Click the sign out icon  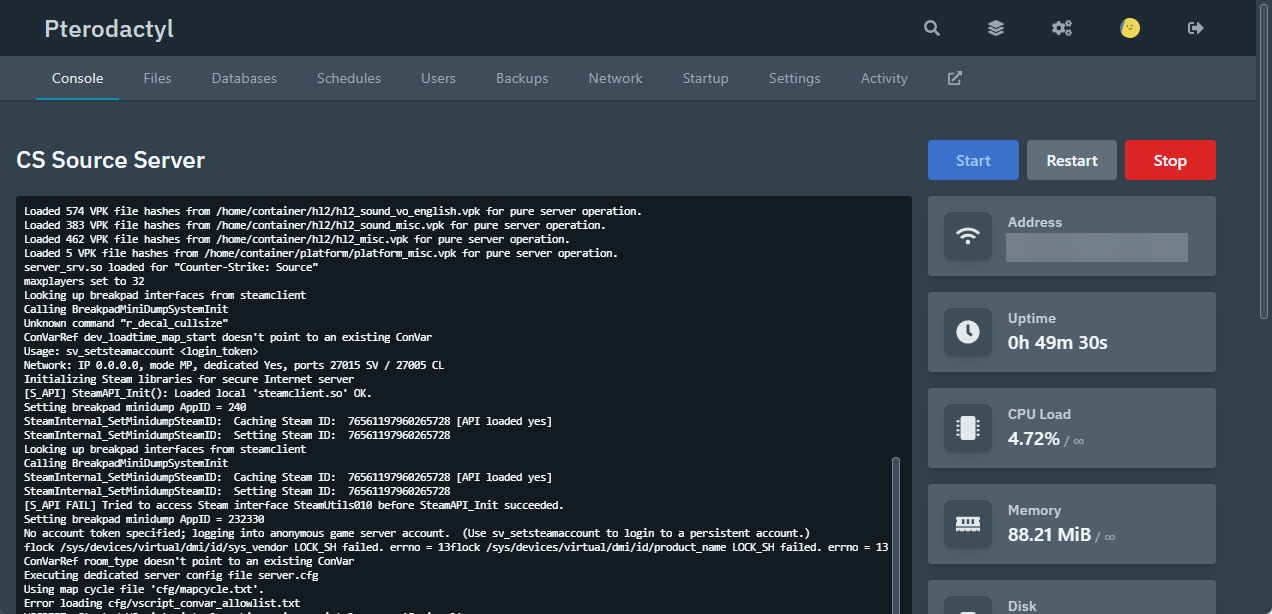1195,28
